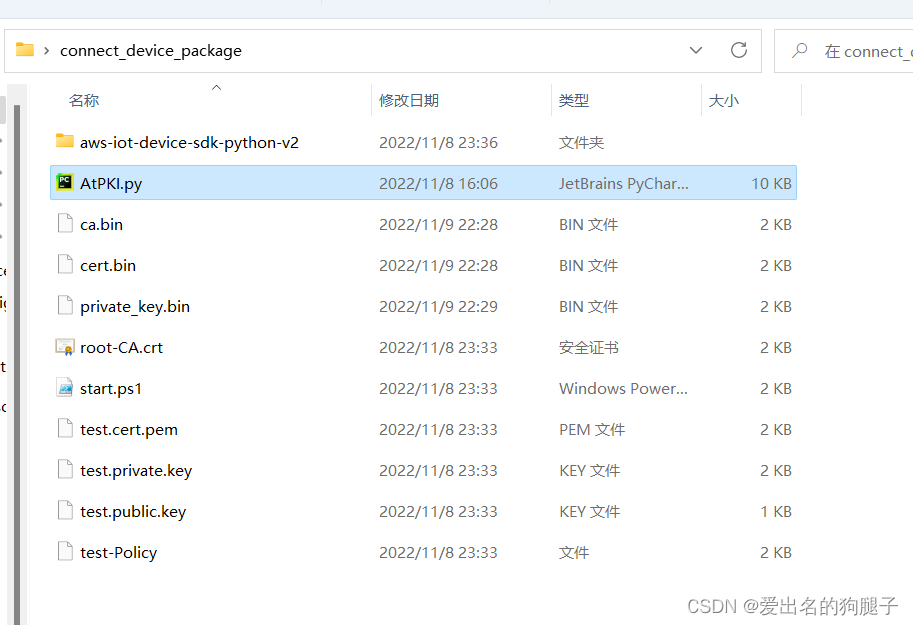The height and width of the screenshot is (625, 913).
Task: Select the aws-iot-device-sdk-python-v2 folder name
Action: (189, 143)
